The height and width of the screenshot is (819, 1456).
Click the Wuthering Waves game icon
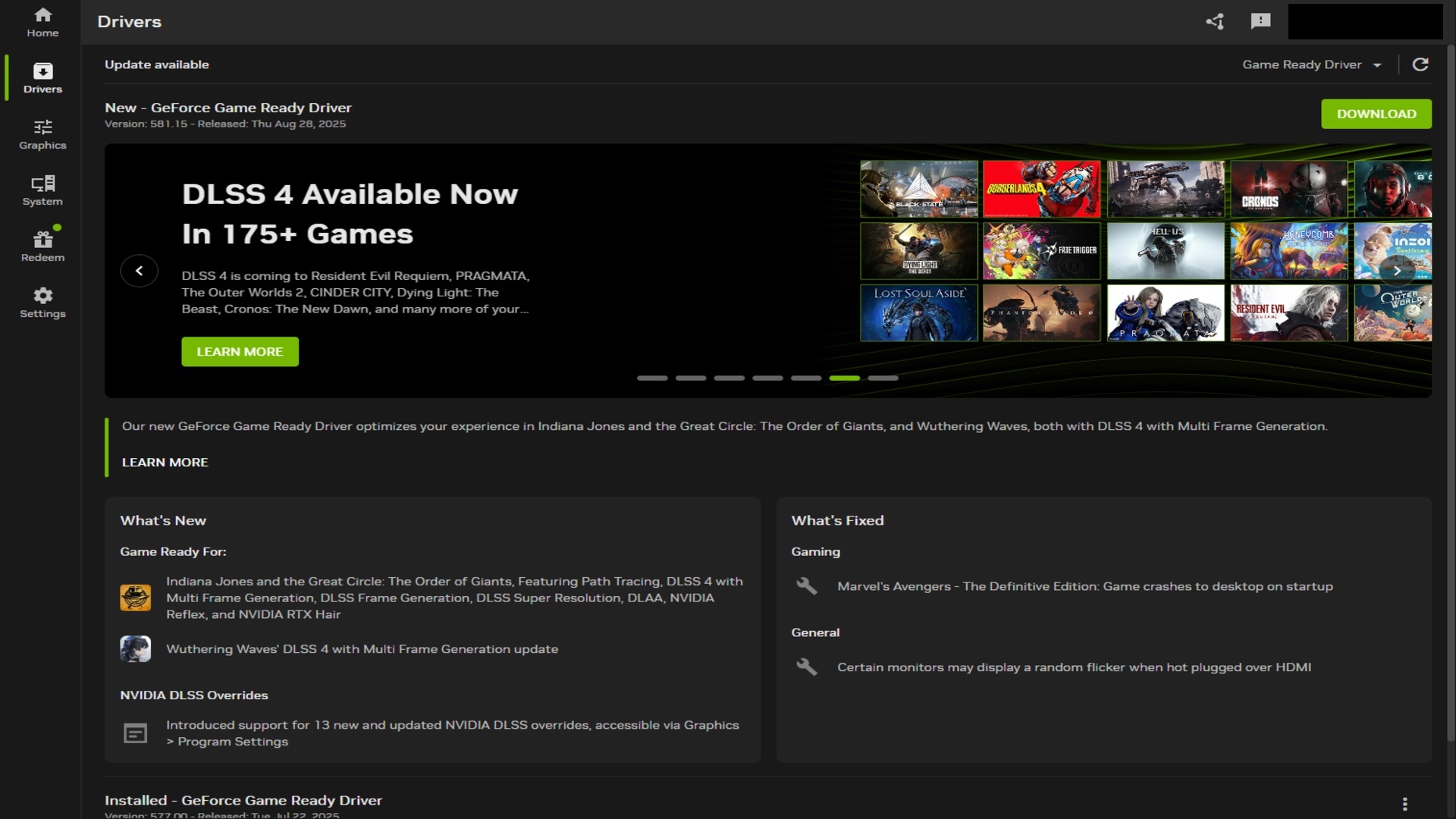(x=135, y=649)
